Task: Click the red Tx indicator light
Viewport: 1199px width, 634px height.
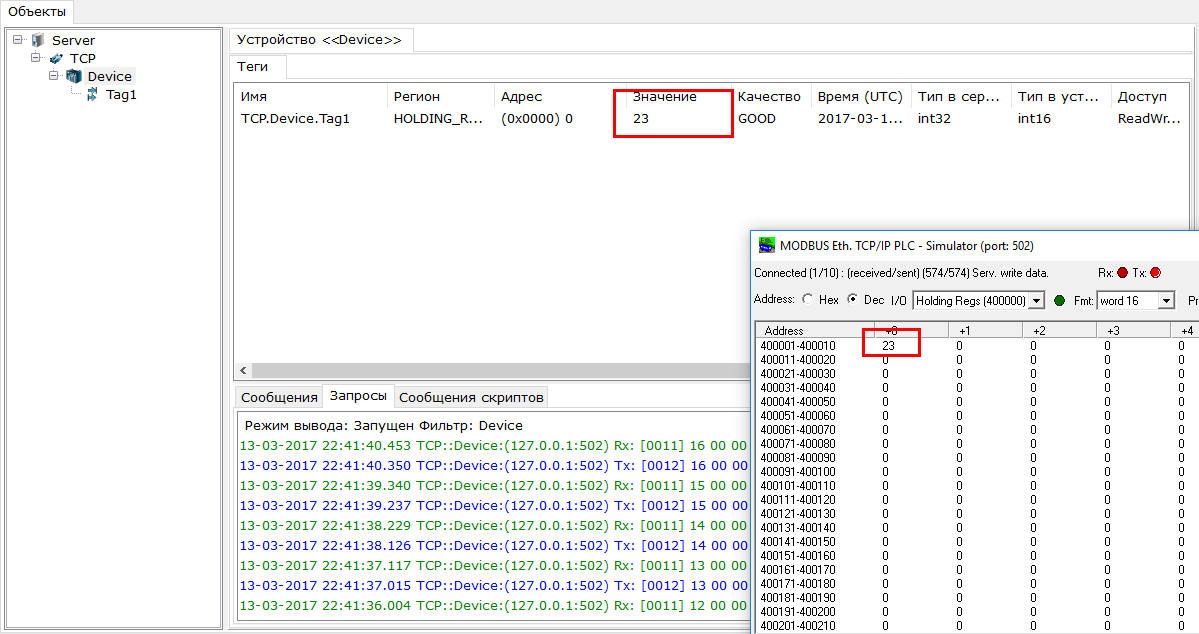Action: coord(1154,272)
